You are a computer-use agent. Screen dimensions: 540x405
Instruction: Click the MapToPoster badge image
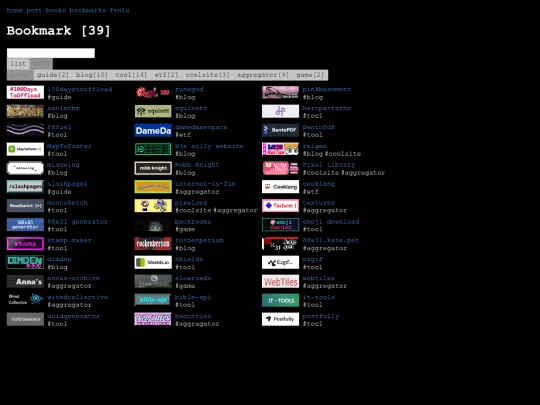[x=25, y=149]
